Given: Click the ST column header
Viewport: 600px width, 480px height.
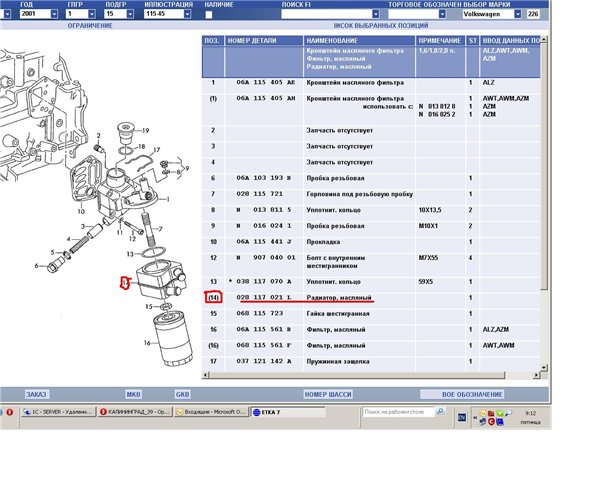Looking at the screenshot, I should click(x=473, y=41).
